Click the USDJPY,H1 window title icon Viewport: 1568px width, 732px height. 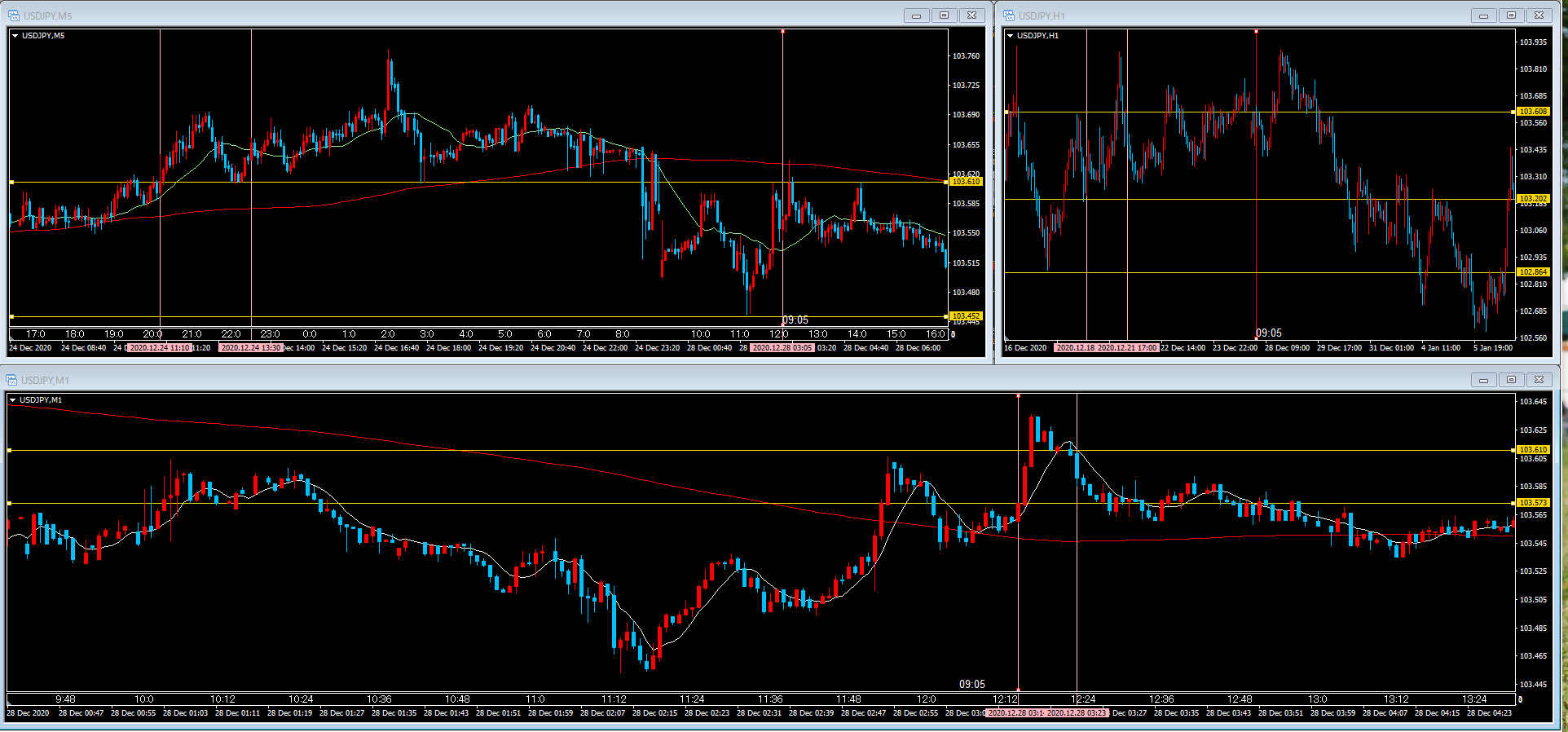[x=1009, y=15]
